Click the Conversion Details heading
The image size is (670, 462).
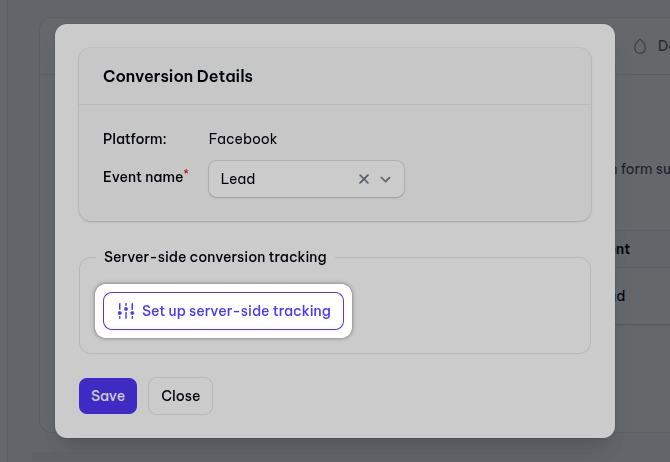tap(178, 76)
